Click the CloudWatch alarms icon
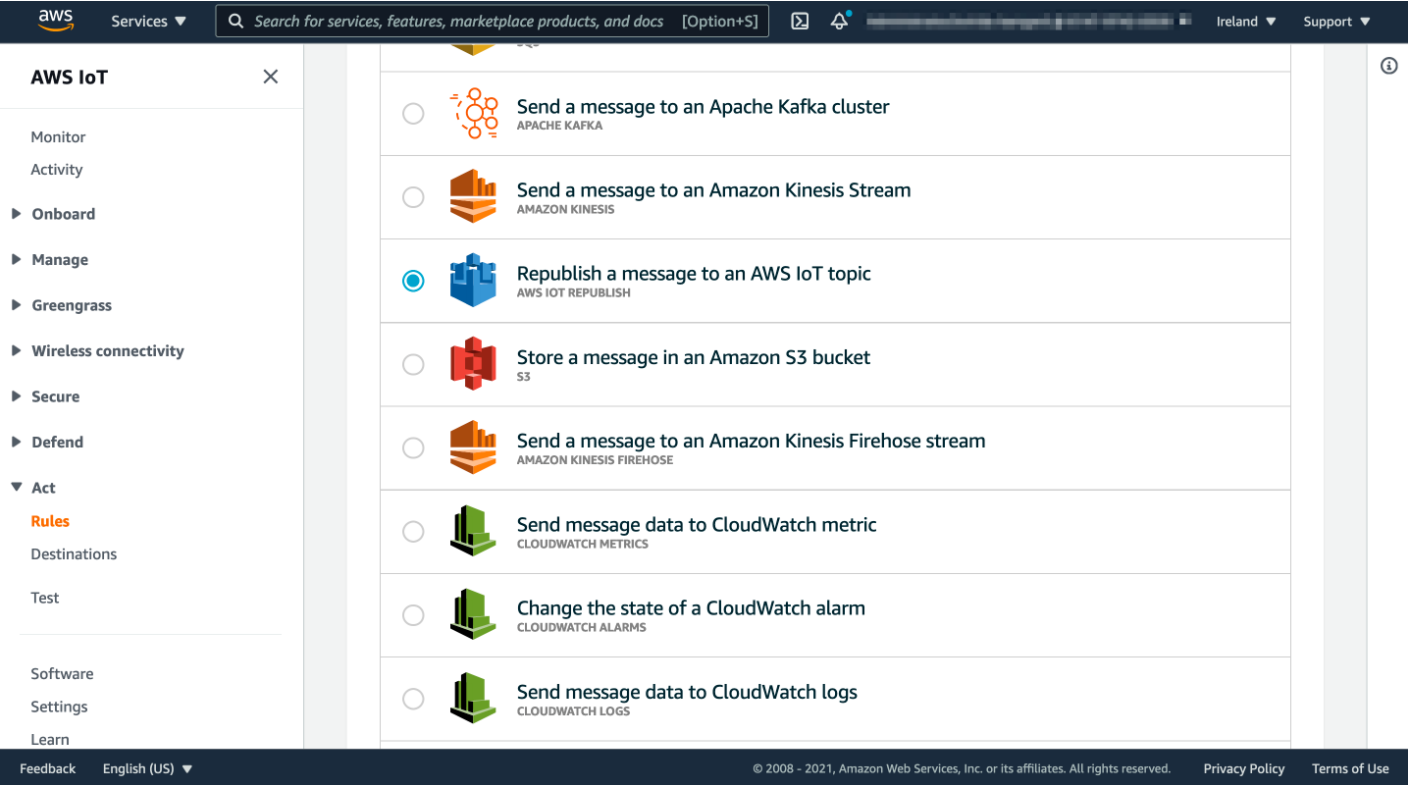 [474, 615]
